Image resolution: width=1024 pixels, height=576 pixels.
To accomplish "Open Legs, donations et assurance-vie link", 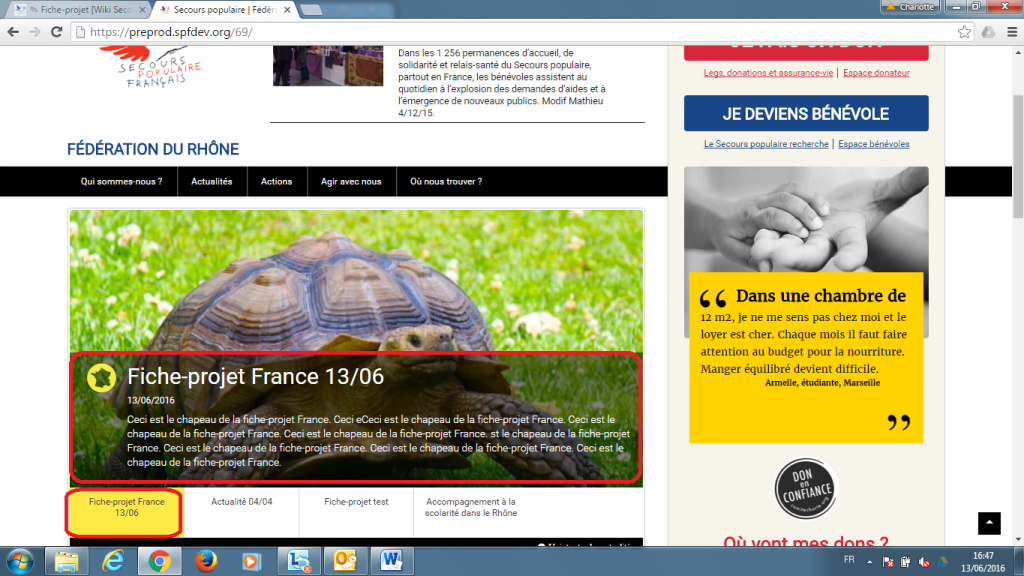I will 768,73.
